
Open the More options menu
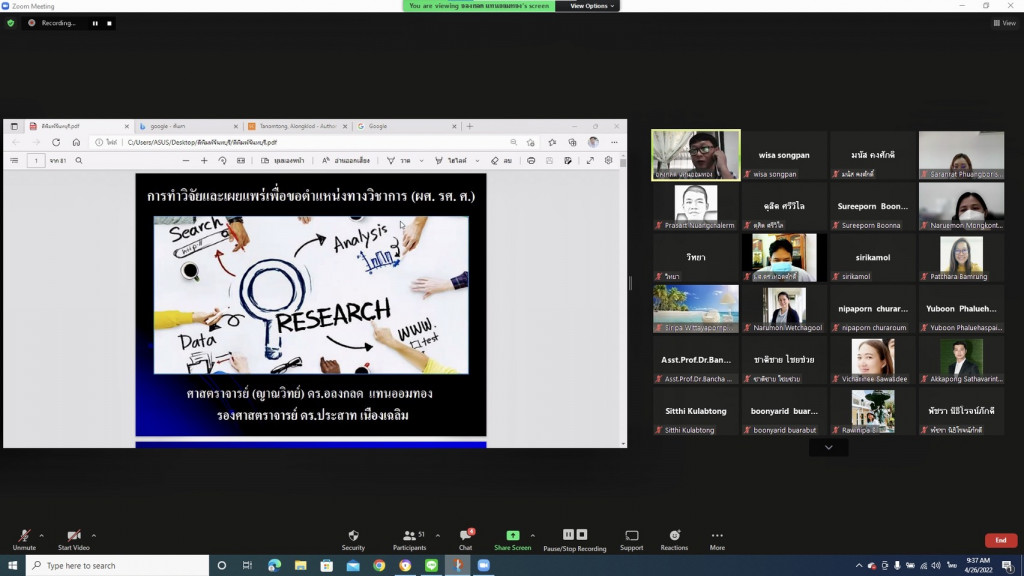pyautogui.click(x=717, y=537)
